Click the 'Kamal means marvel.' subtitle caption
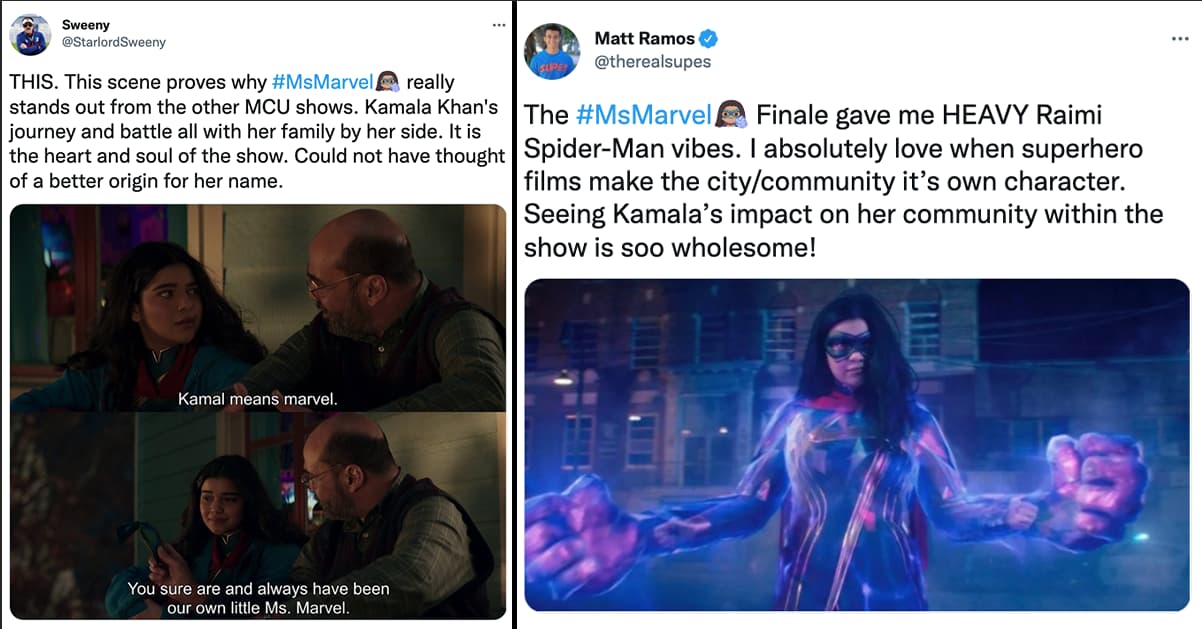Viewport: 1202px width, 629px height. pos(258,398)
